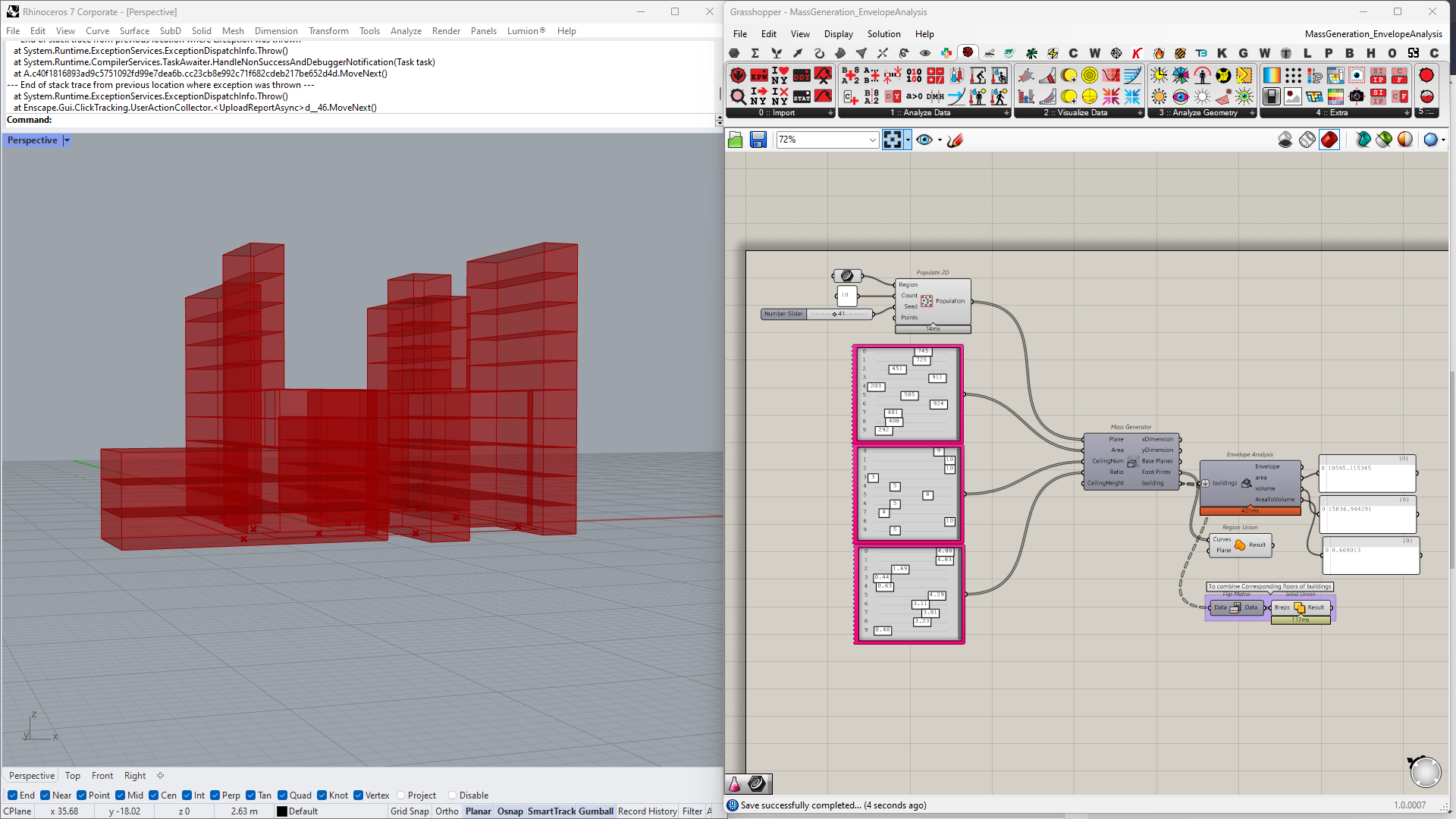The image size is (1456, 819).
Task: Select wireframe preview mode icon
Action: tap(1307, 140)
